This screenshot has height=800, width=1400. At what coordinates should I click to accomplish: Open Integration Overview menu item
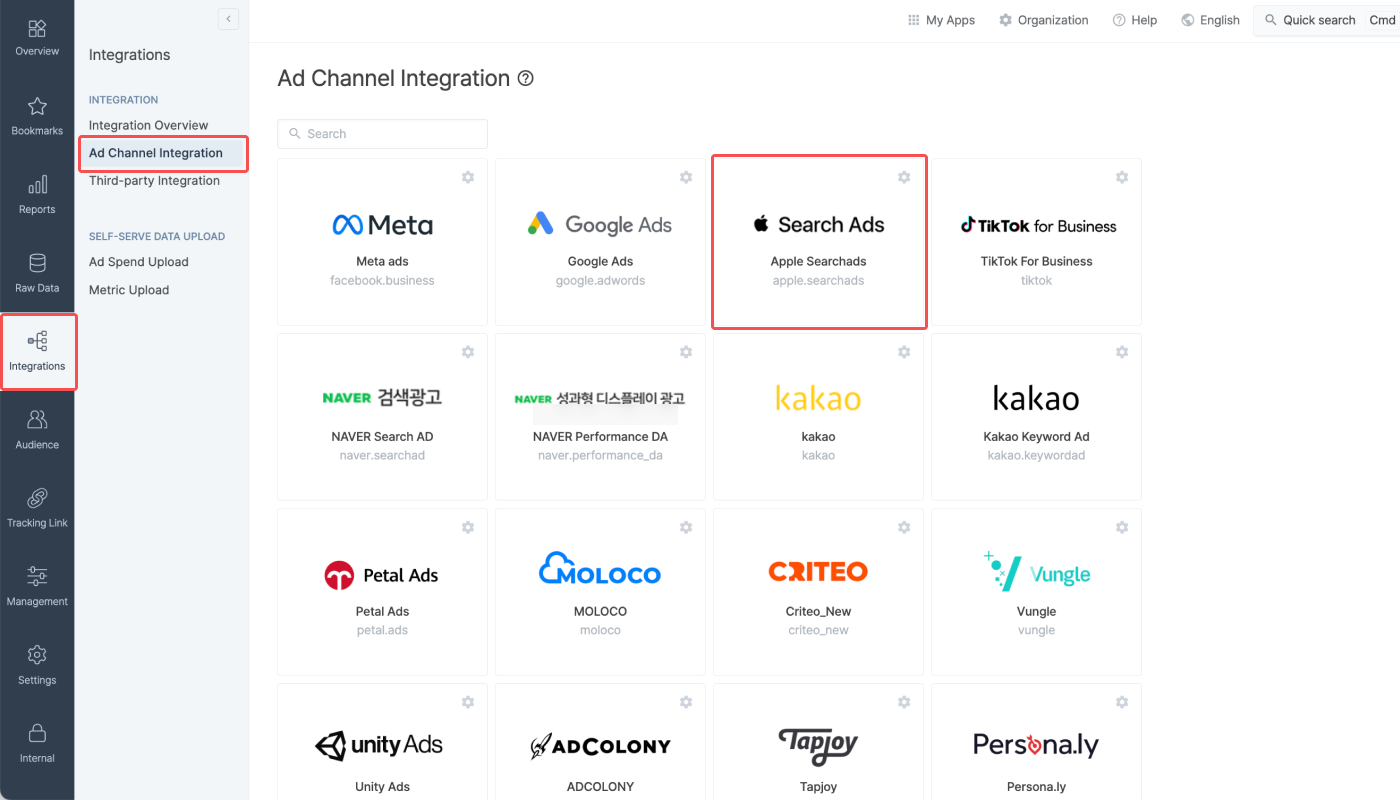149,125
